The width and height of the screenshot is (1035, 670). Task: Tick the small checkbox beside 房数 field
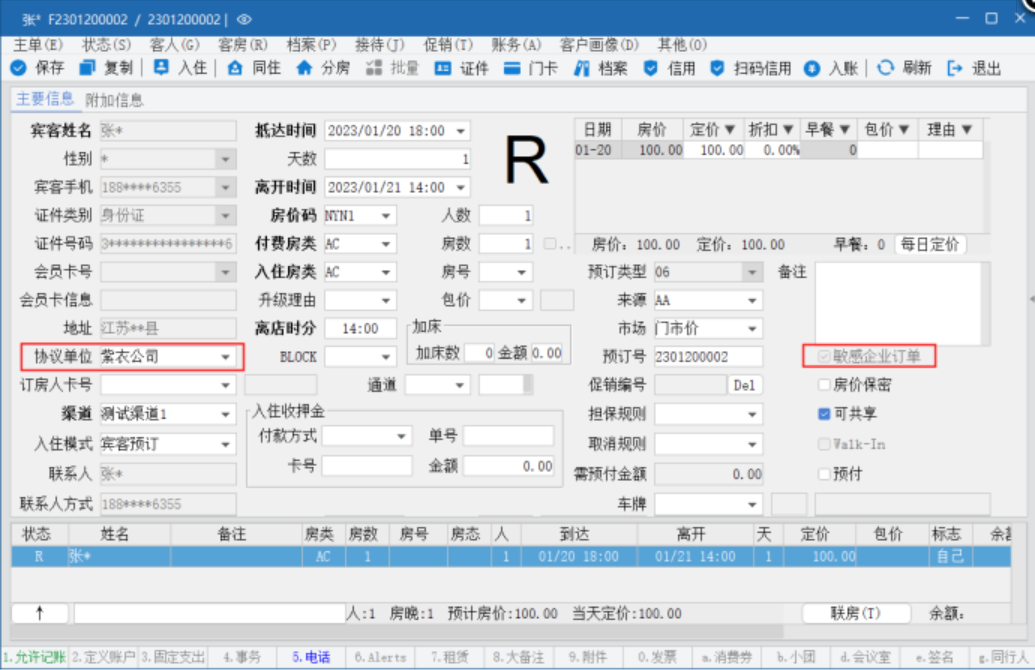point(549,244)
